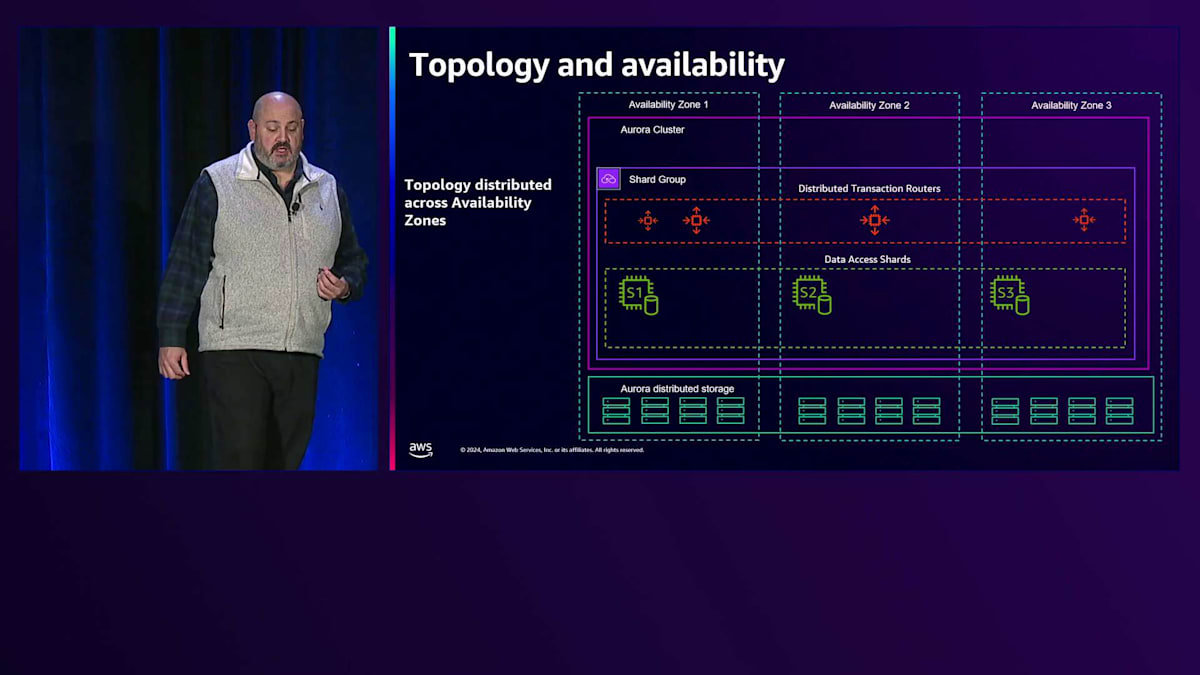Screen dimensions: 1200x675
Task: Click the rightmost storage stack in Availability Zone 1
Action: [x=731, y=411]
